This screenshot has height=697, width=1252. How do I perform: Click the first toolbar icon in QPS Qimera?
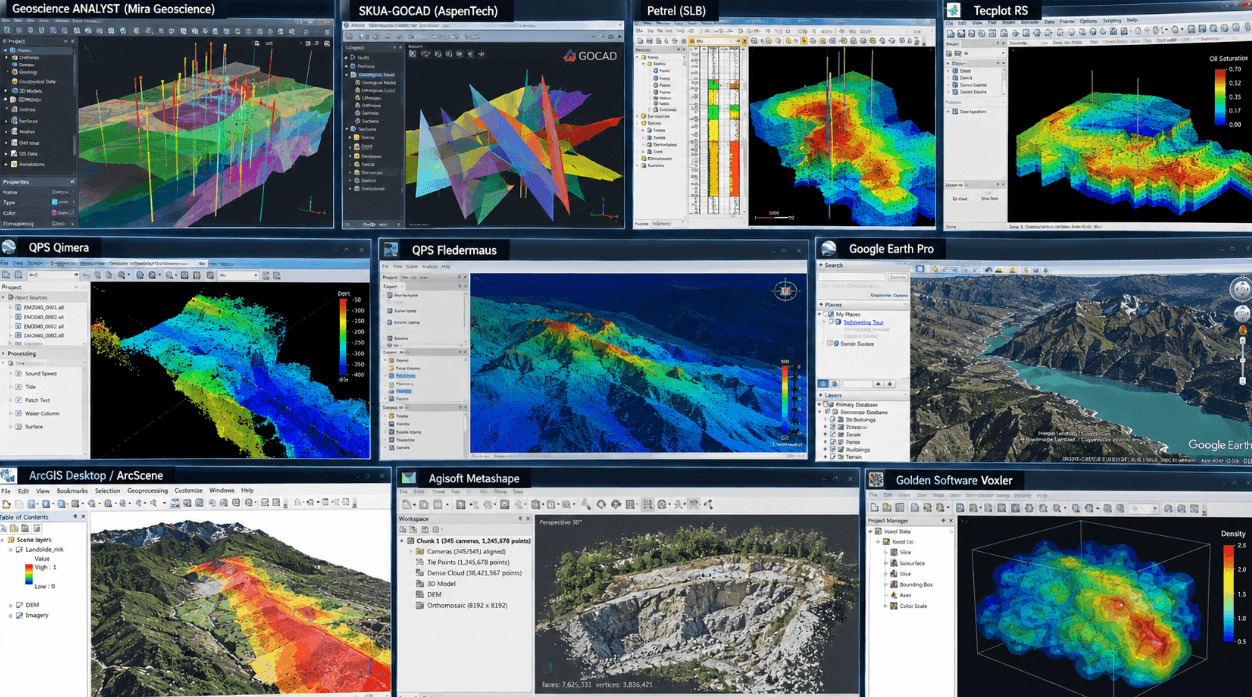click(x=6, y=275)
